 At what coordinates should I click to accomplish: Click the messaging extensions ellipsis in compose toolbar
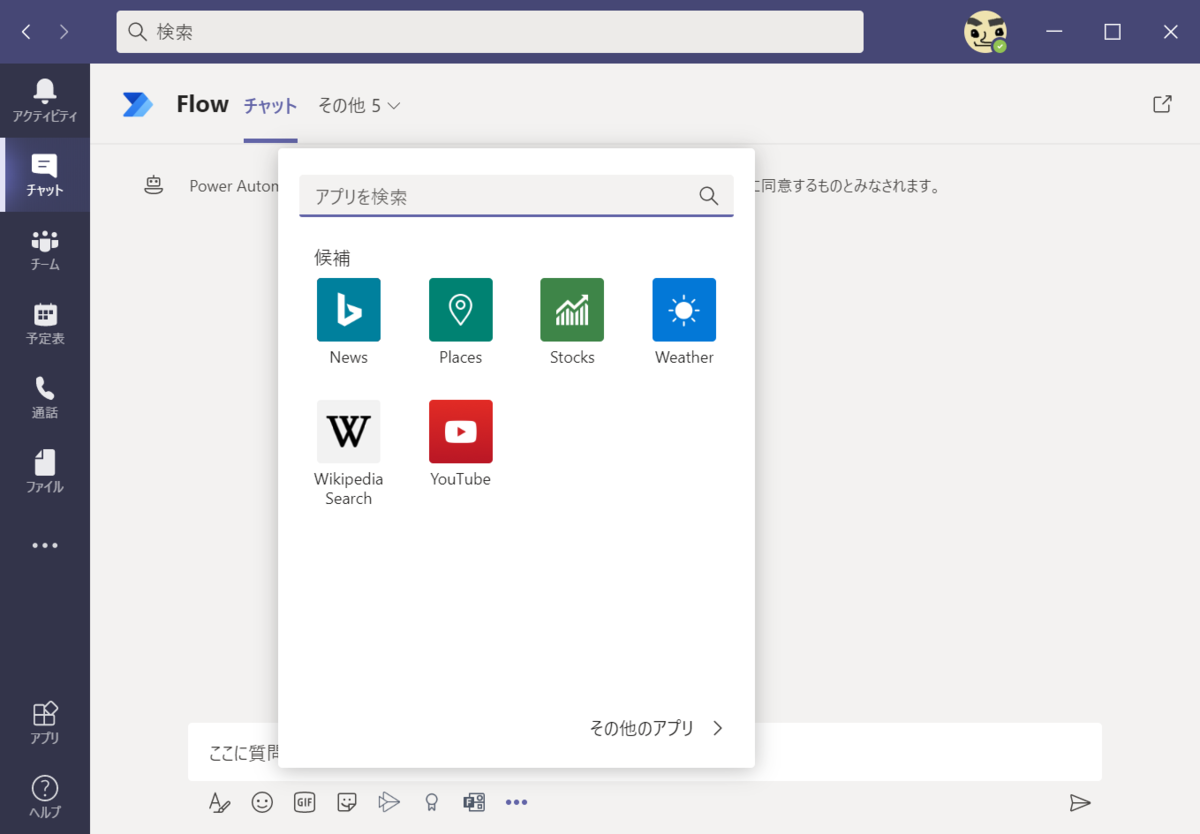[x=516, y=802]
